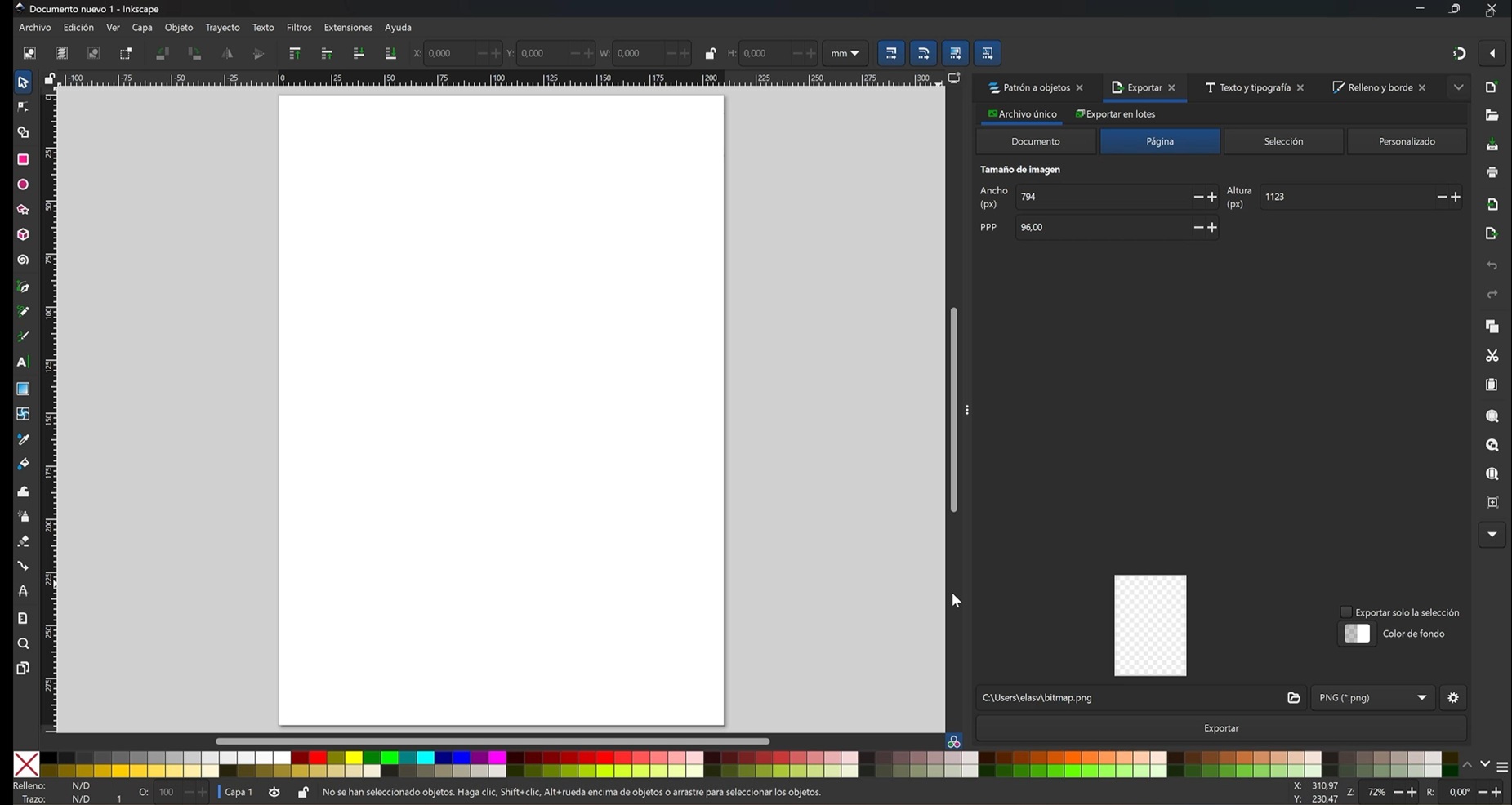Open the mm units dropdown
The image size is (1512, 805).
846,53
